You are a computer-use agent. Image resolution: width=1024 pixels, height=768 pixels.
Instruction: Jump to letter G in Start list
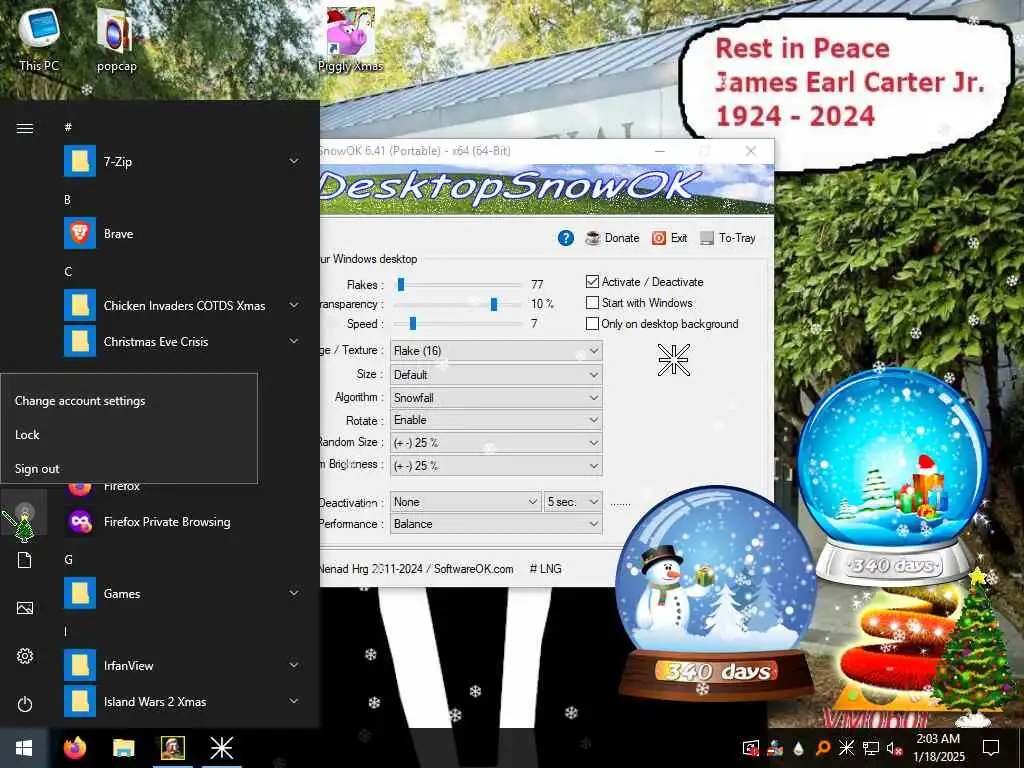(x=68, y=560)
